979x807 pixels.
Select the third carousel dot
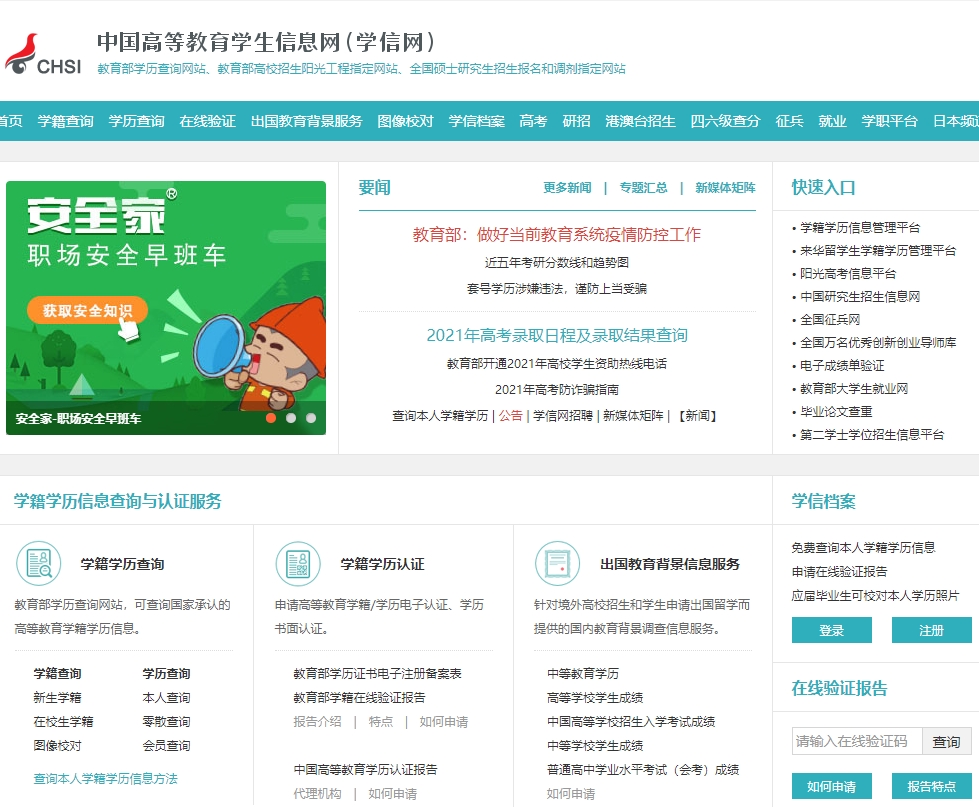(x=311, y=418)
